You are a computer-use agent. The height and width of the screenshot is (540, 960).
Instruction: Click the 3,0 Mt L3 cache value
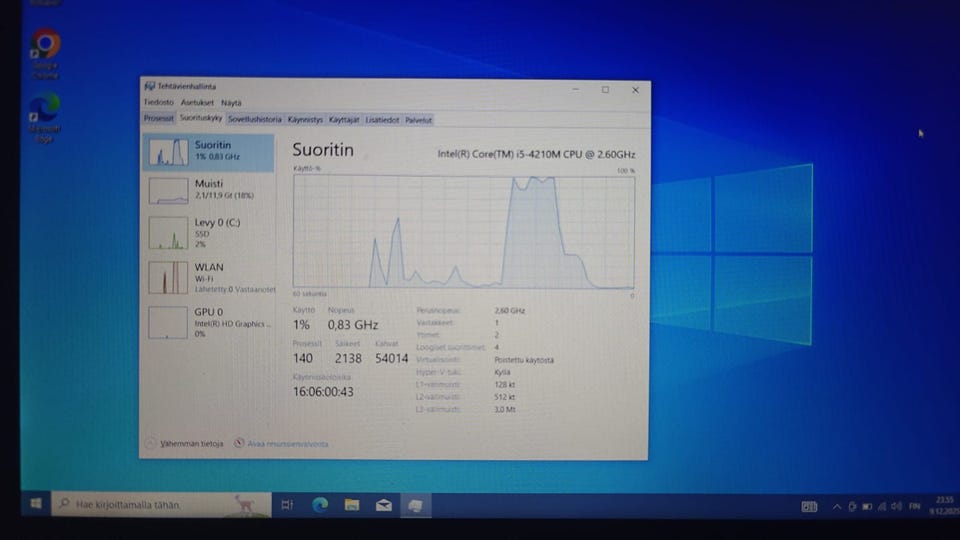pyautogui.click(x=504, y=410)
